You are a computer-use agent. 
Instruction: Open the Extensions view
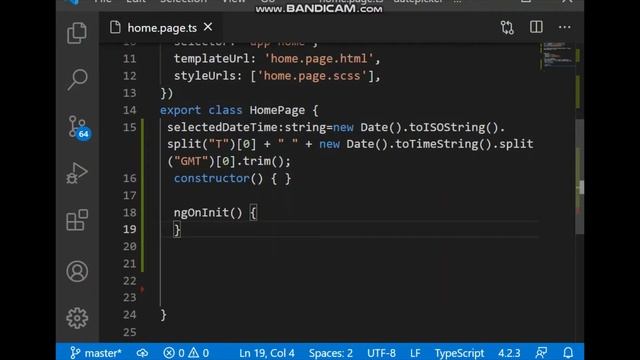pyautogui.click(x=77, y=220)
